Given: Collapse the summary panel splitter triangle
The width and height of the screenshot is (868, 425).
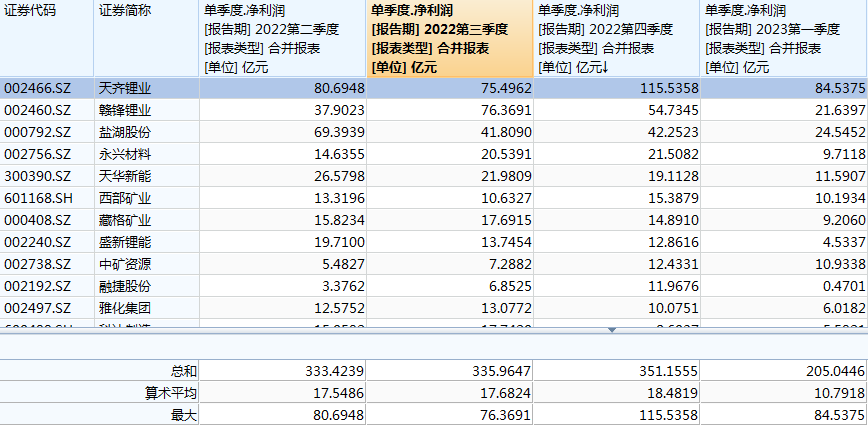Looking at the screenshot, I should point(612,329).
